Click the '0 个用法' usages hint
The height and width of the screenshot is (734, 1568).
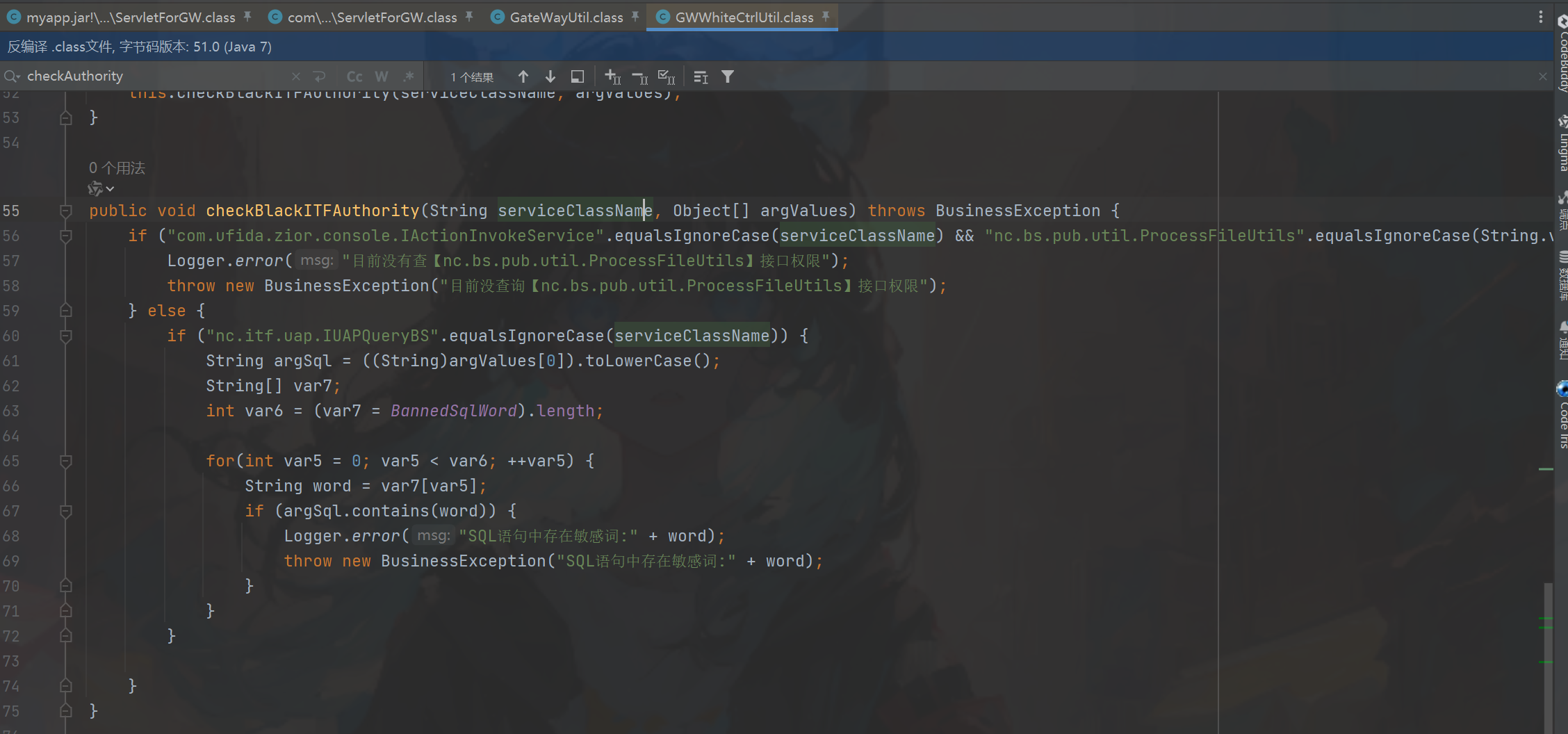click(x=117, y=168)
